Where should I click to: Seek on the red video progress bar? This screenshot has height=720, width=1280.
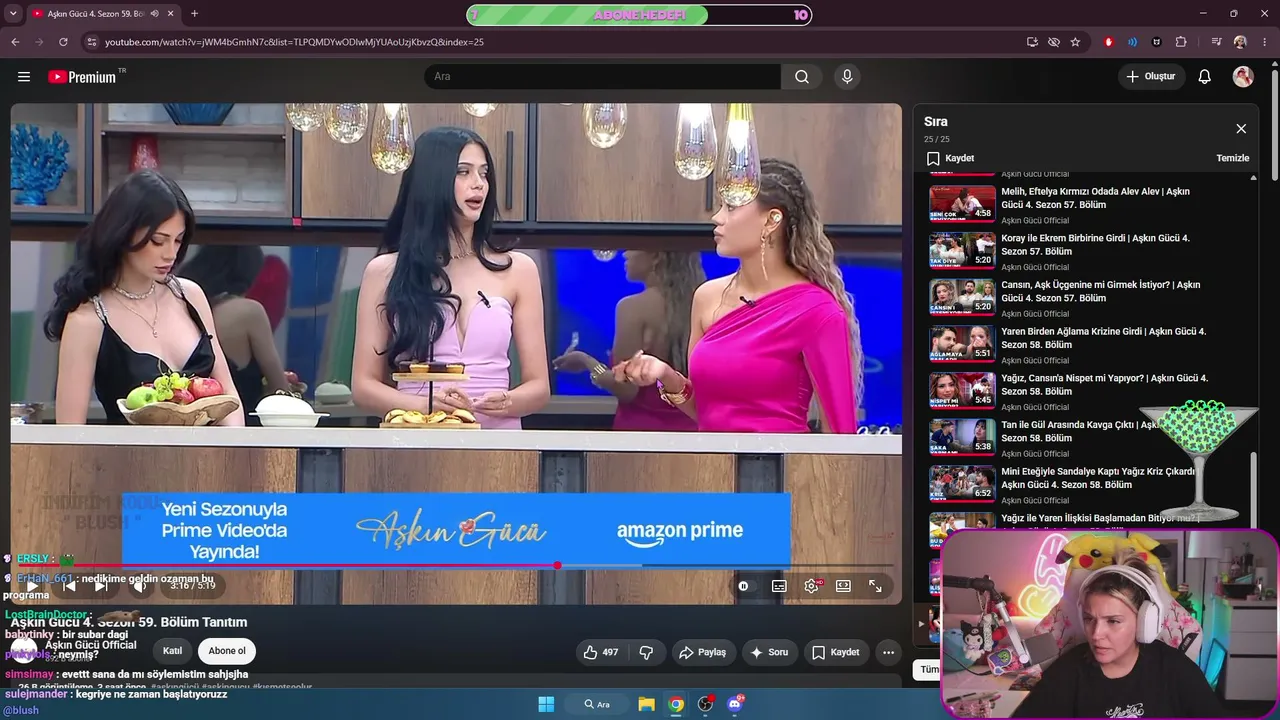[x=456, y=566]
